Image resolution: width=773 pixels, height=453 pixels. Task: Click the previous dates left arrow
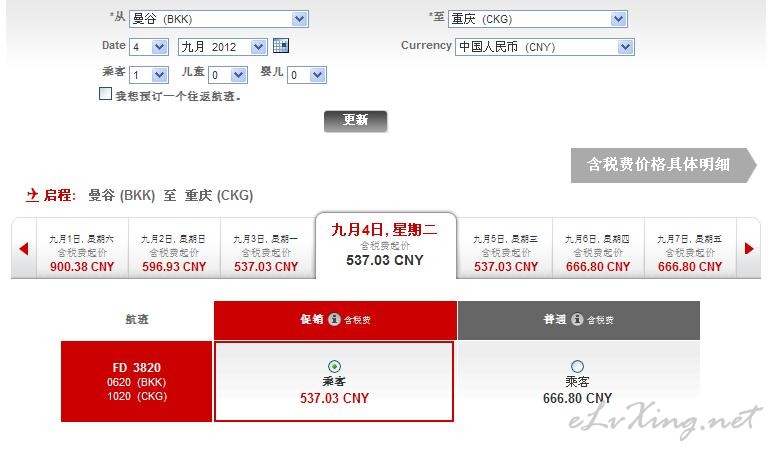click(x=23, y=249)
